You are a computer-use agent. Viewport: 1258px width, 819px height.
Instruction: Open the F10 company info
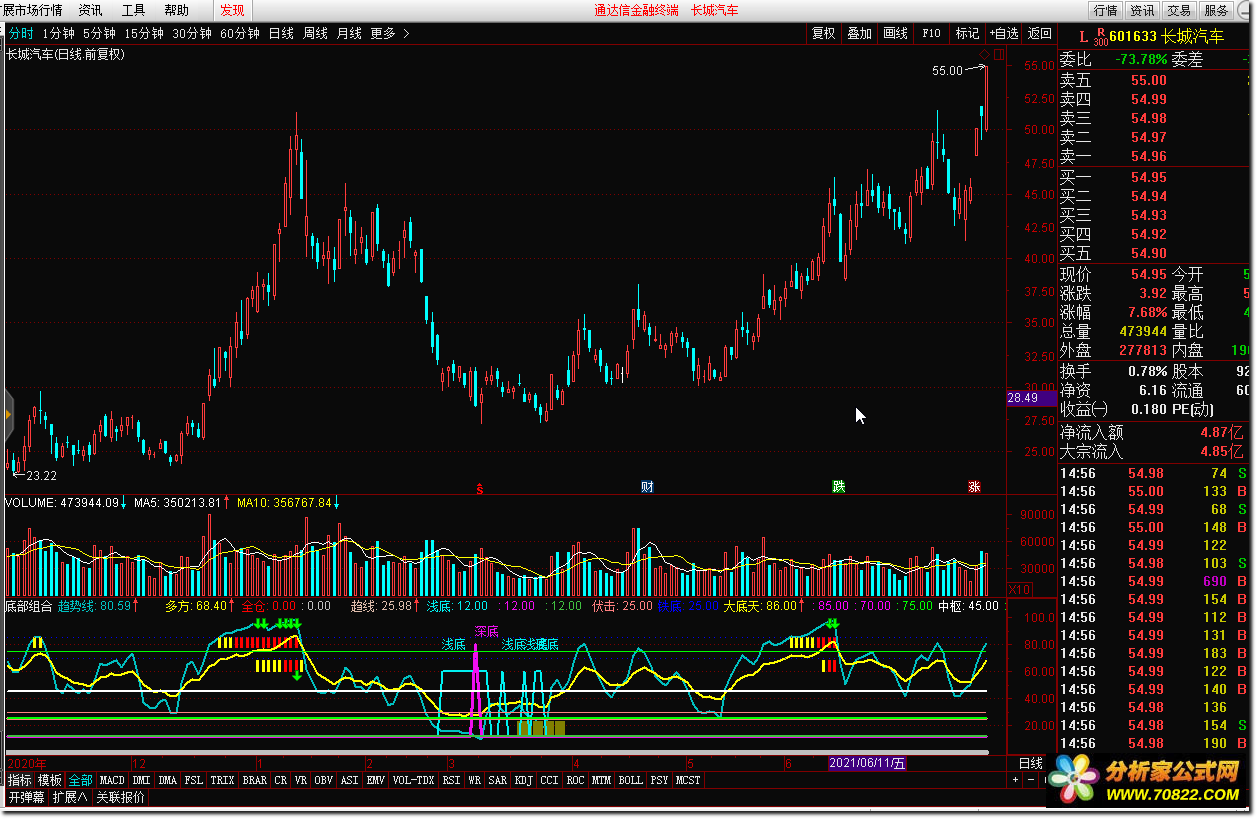pos(932,33)
